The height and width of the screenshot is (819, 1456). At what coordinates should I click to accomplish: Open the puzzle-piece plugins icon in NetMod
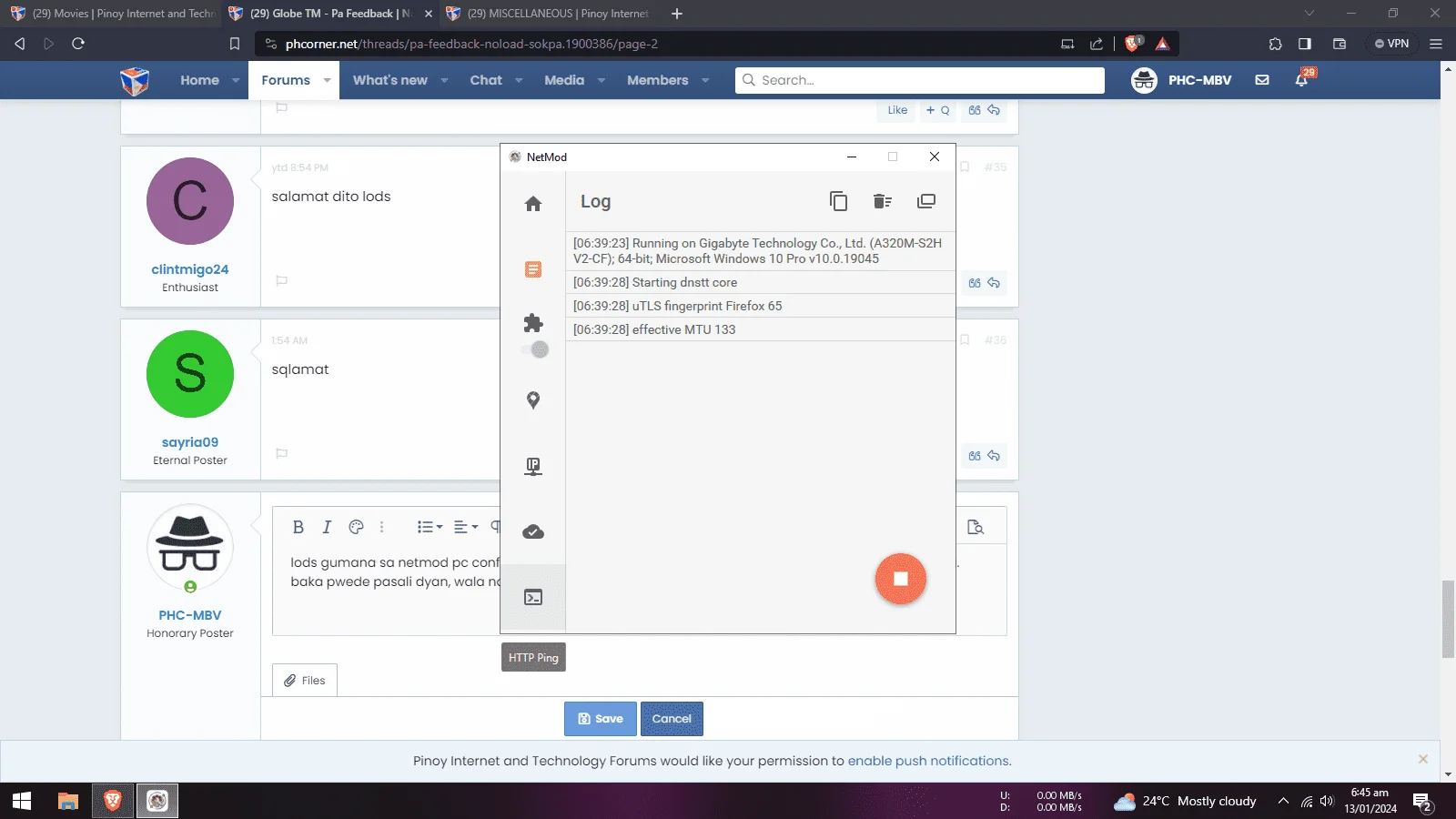click(533, 323)
